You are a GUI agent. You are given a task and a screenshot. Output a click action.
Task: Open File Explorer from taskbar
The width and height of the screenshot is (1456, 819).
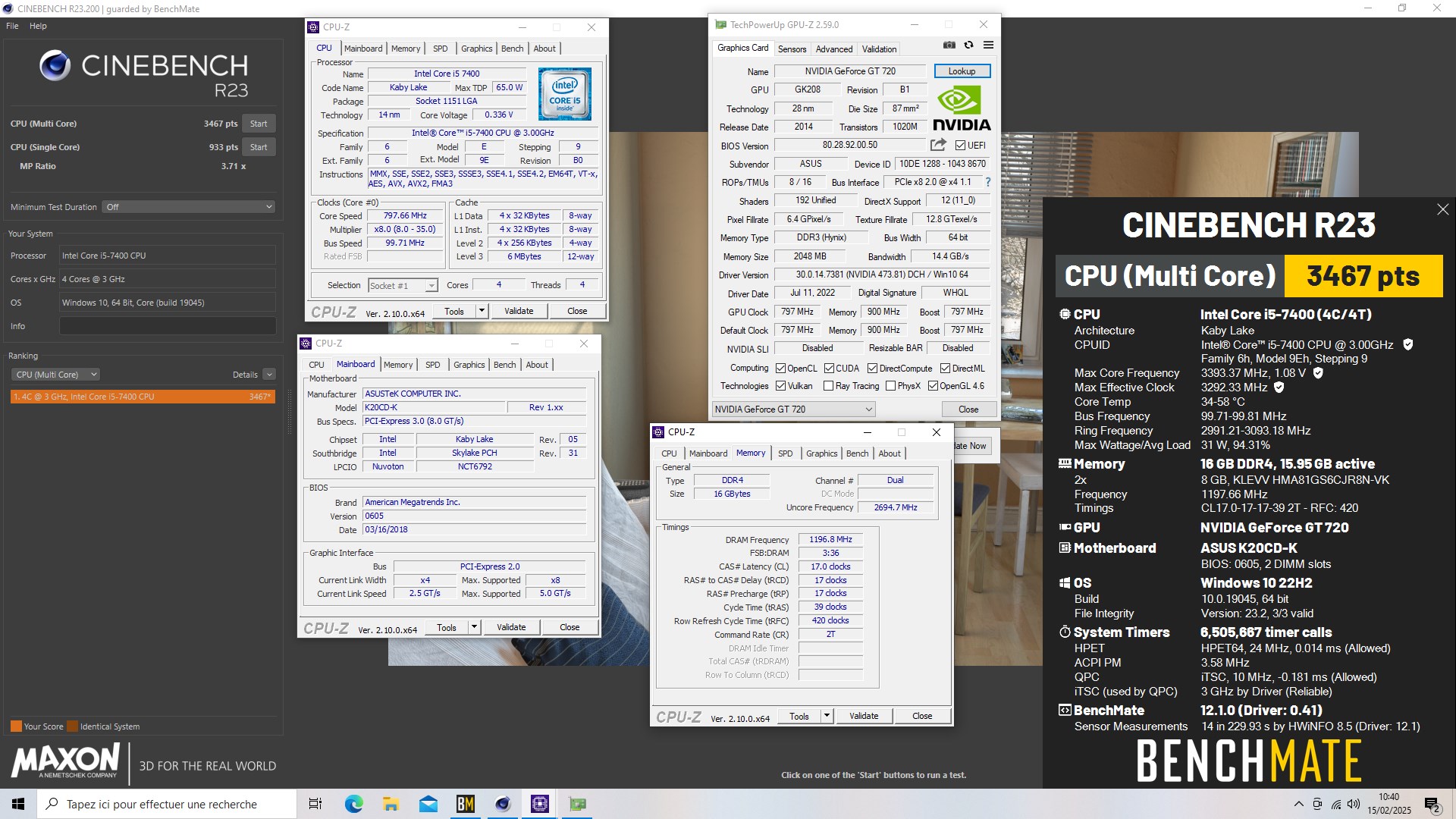click(x=391, y=804)
